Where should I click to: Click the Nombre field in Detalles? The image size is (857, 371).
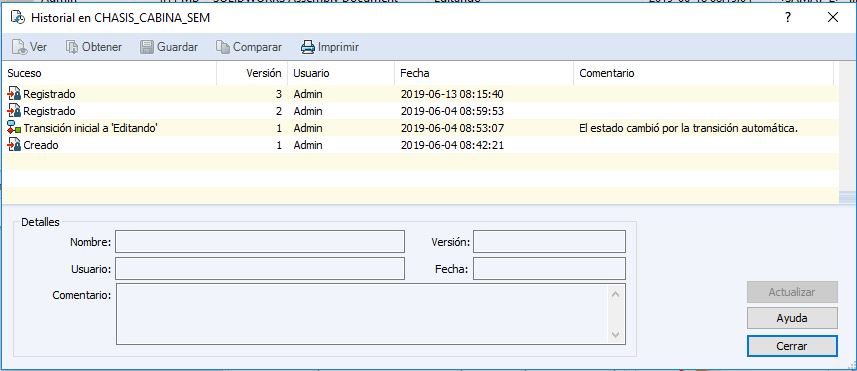click(x=260, y=242)
